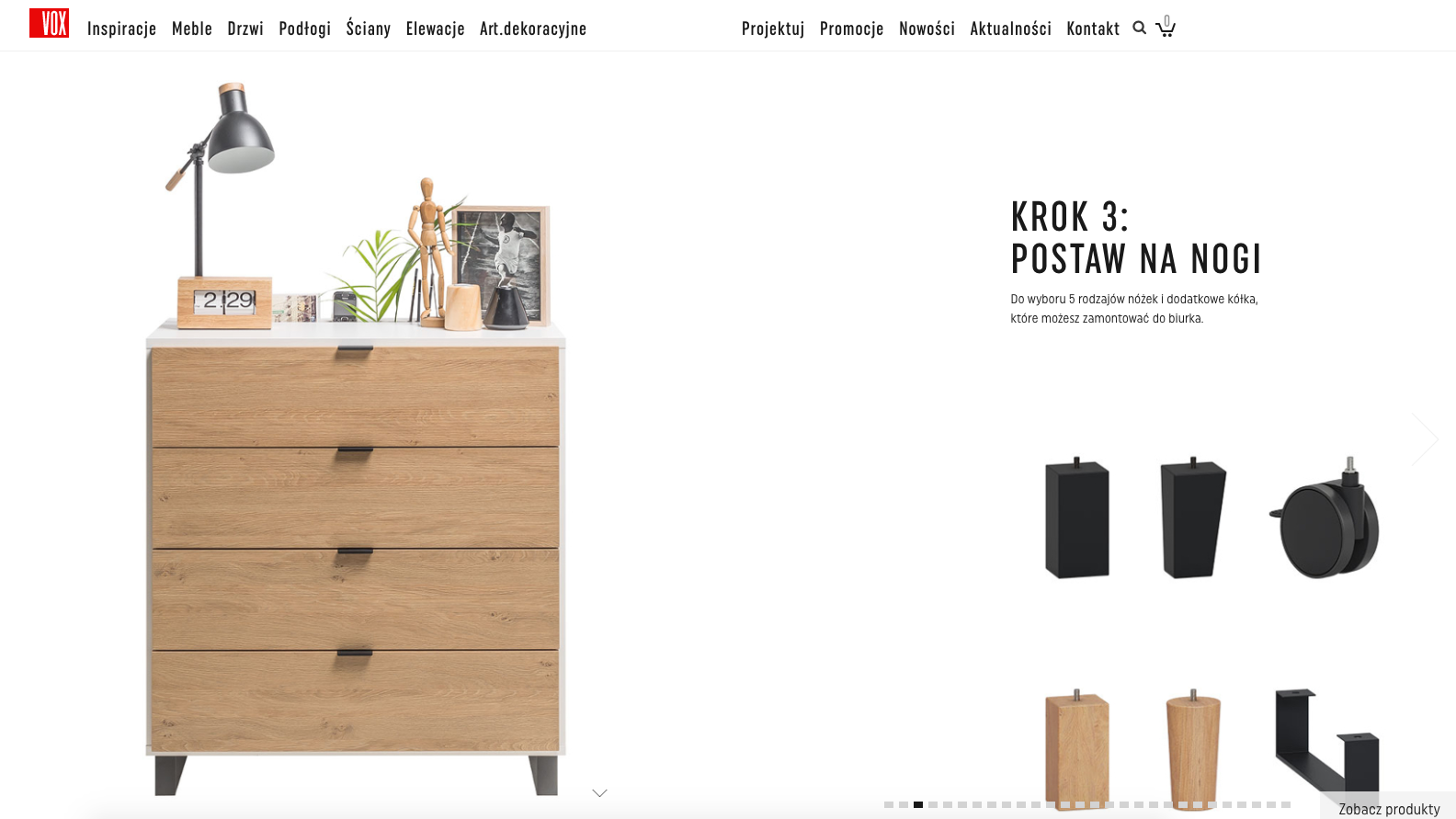Screen dimensions: 1456x819
Task: Select the black square furniture leg
Action: [x=1077, y=518]
